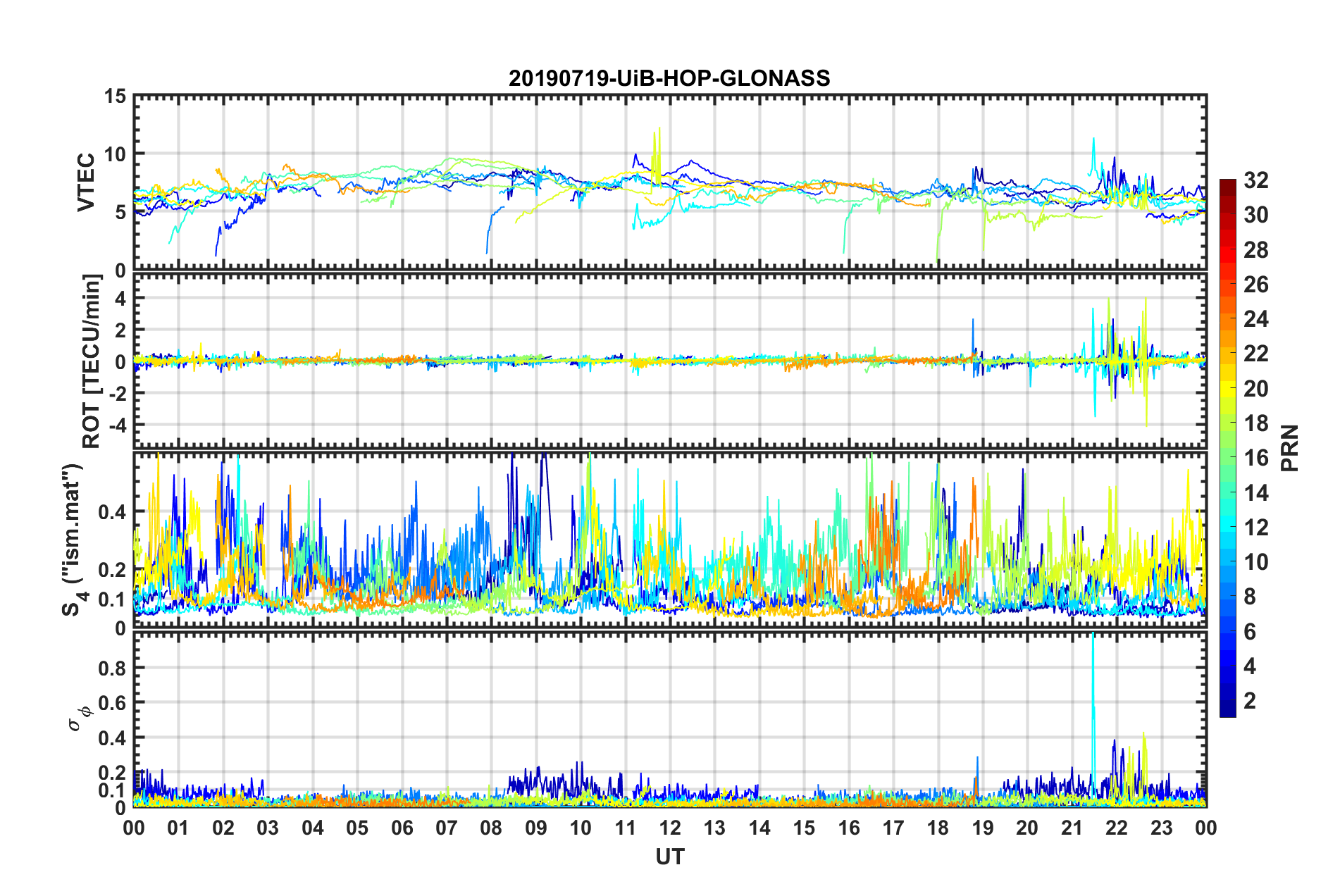Click UT hour tick label 23
The image size is (1340, 896).
1162,828
